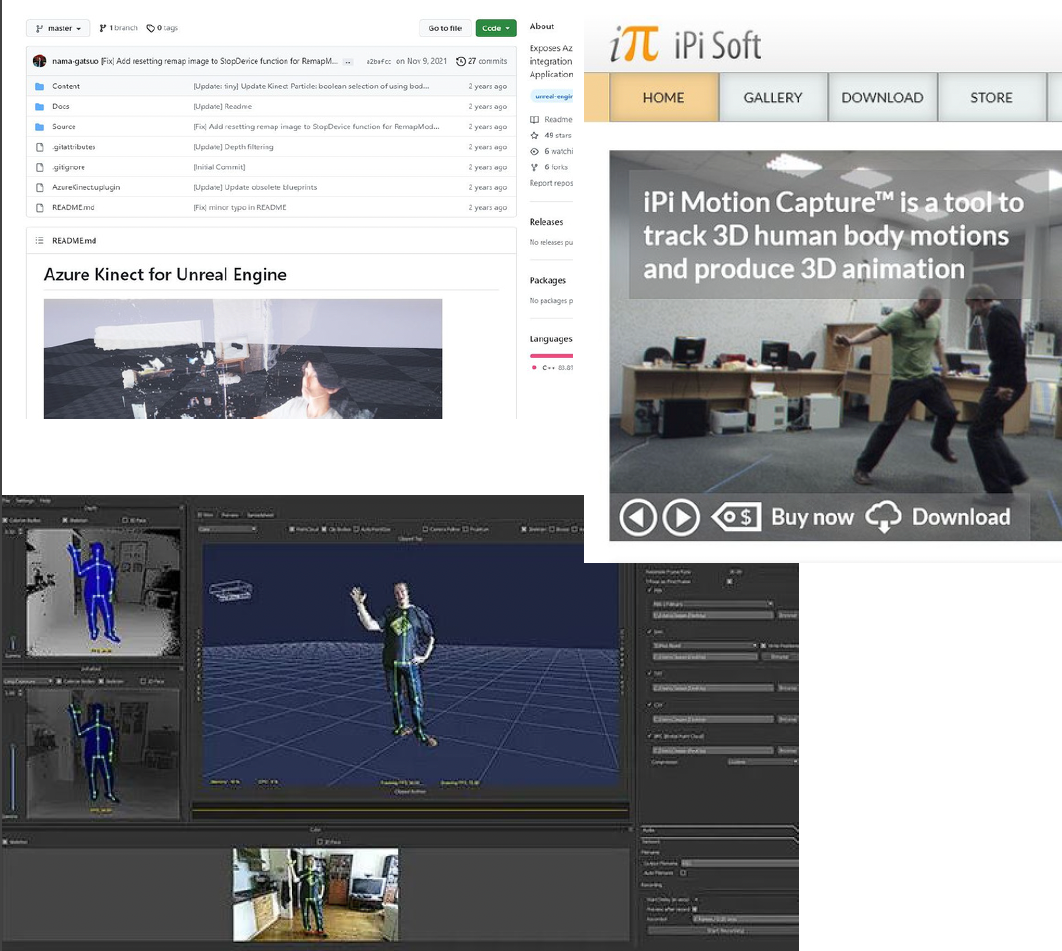Open the GALLERY tab
Viewport: 1062px width, 951px height.
point(773,98)
